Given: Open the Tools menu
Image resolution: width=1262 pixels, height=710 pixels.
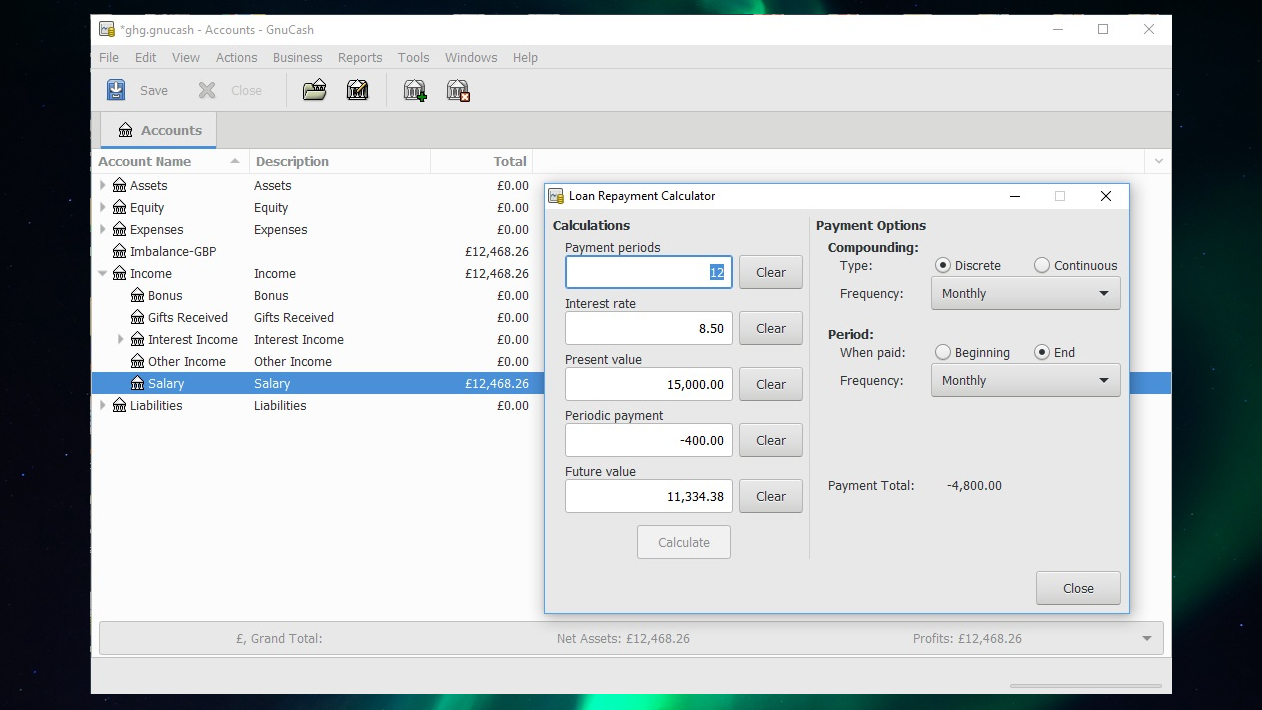Looking at the screenshot, I should 413,57.
